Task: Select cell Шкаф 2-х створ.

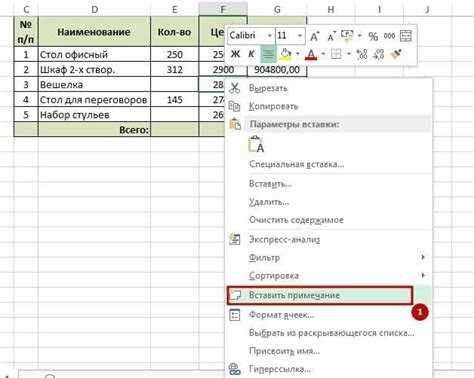Action: click(x=94, y=69)
